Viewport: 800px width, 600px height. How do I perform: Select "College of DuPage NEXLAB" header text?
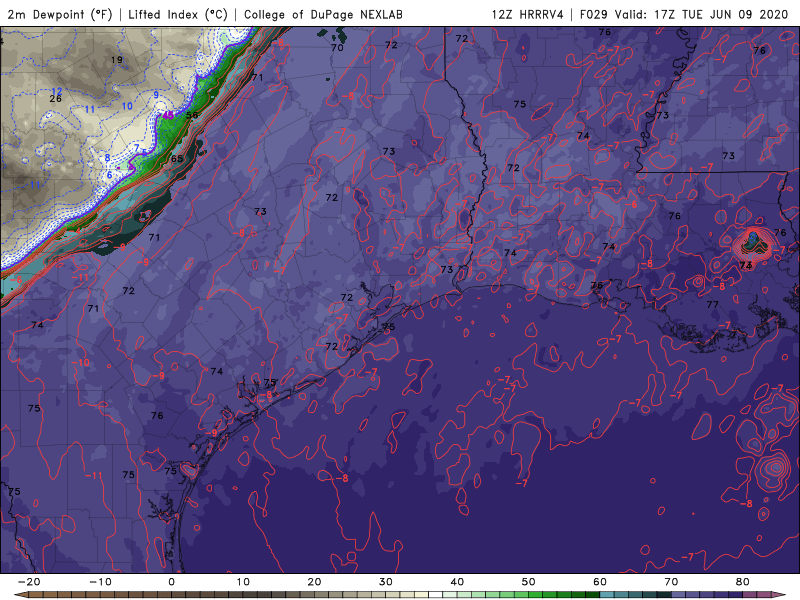(x=323, y=14)
